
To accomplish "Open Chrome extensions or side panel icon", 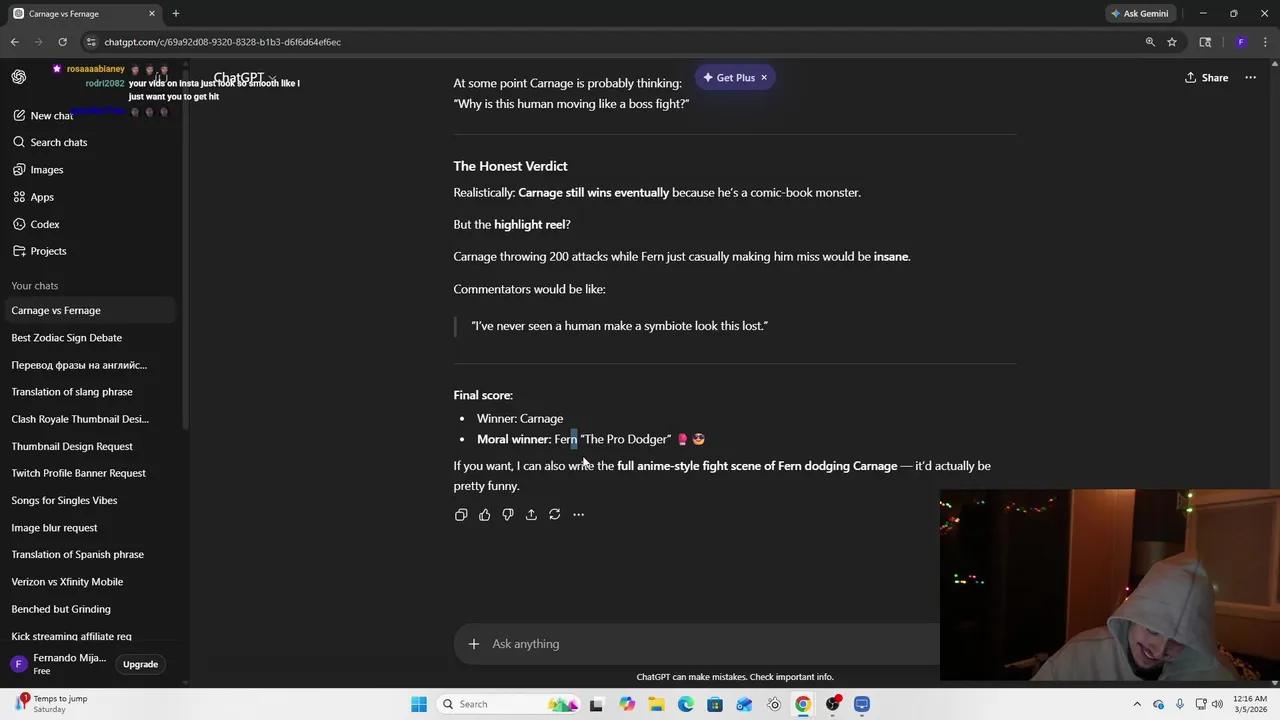I will pyautogui.click(x=1205, y=42).
